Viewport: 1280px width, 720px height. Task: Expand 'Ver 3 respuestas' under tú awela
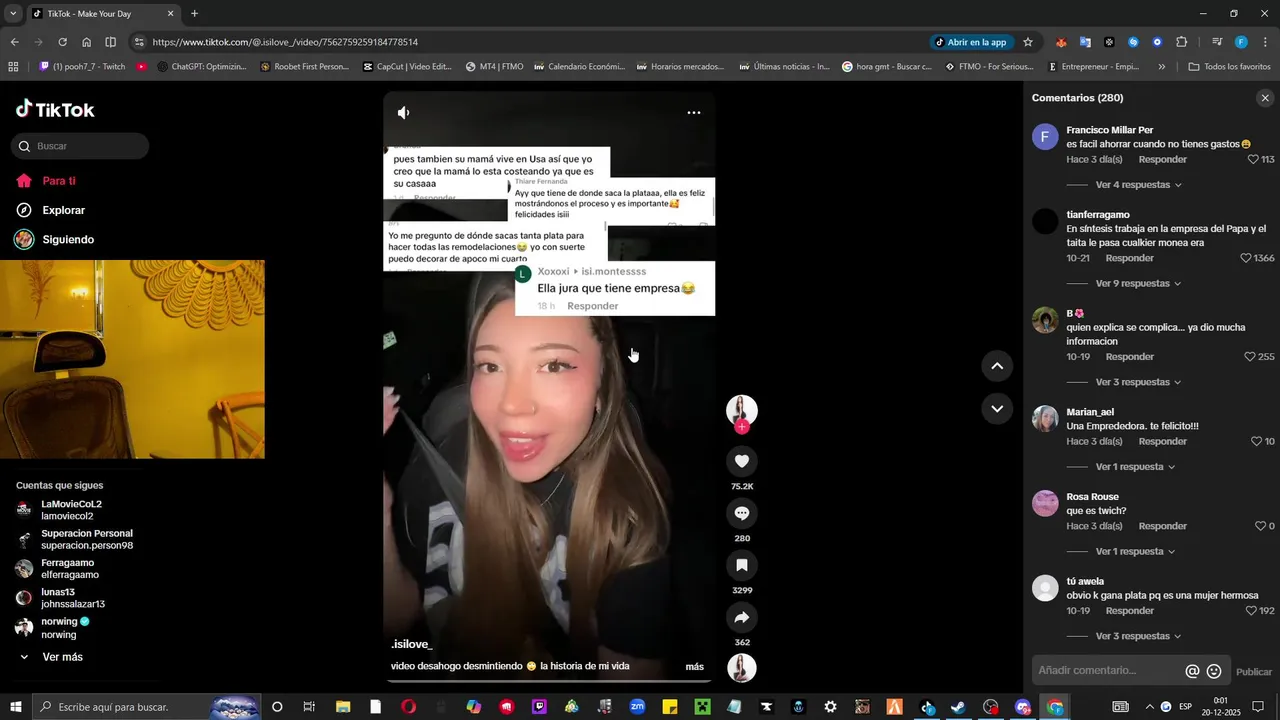(1138, 636)
